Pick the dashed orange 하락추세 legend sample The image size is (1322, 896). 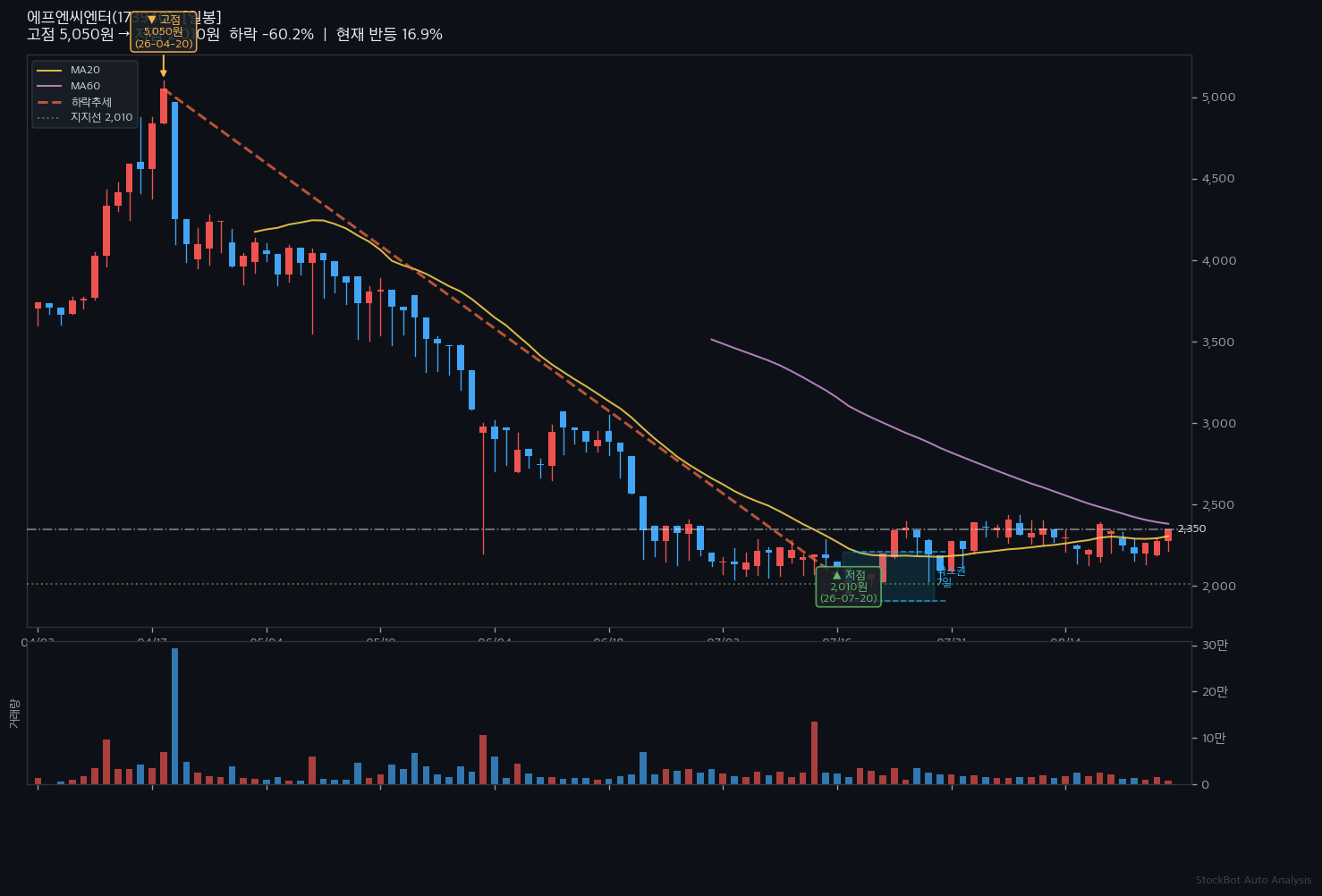click(49, 102)
